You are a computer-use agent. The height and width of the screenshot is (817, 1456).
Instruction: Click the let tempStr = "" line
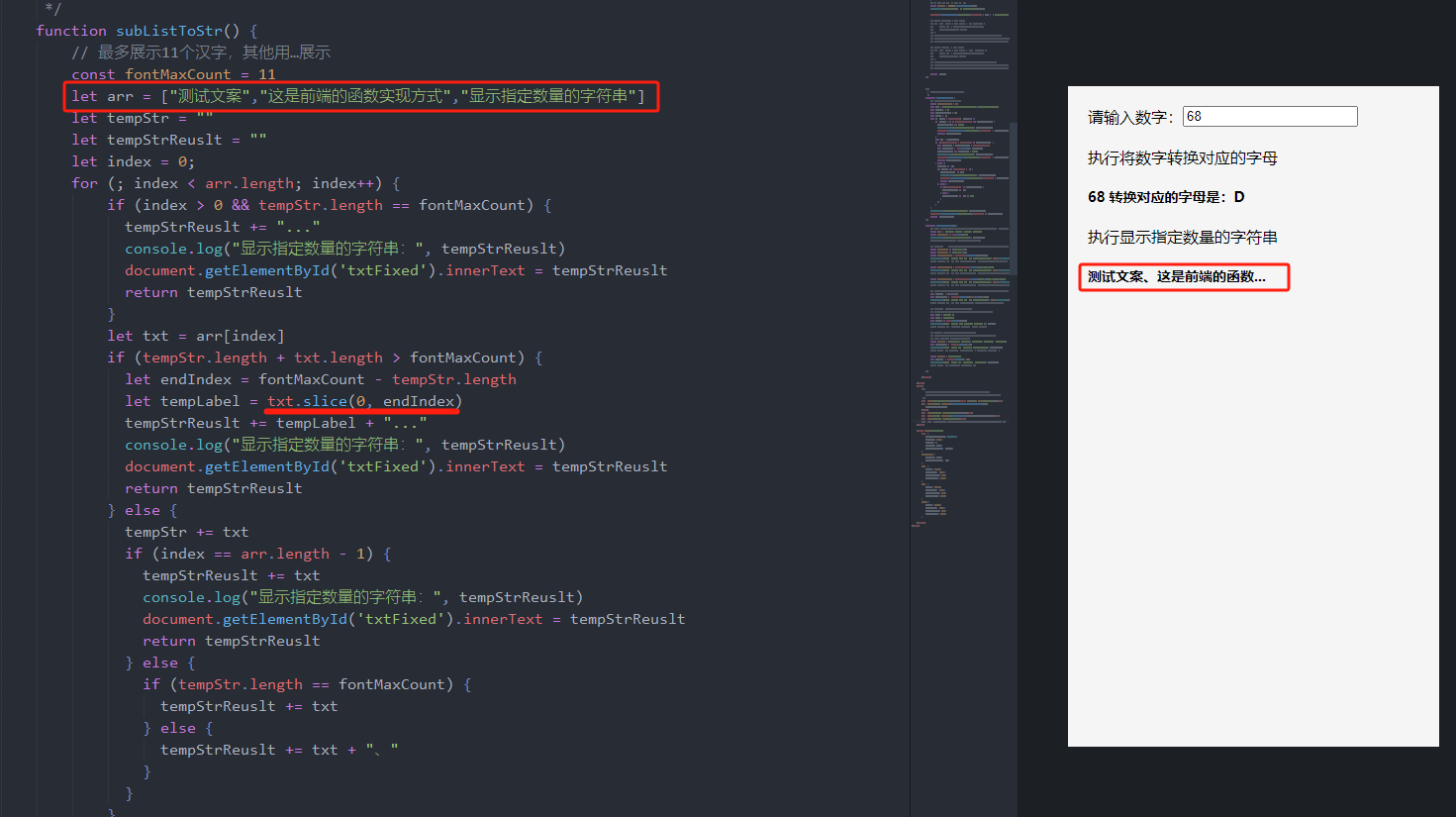pyautogui.click(x=143, y=118)
